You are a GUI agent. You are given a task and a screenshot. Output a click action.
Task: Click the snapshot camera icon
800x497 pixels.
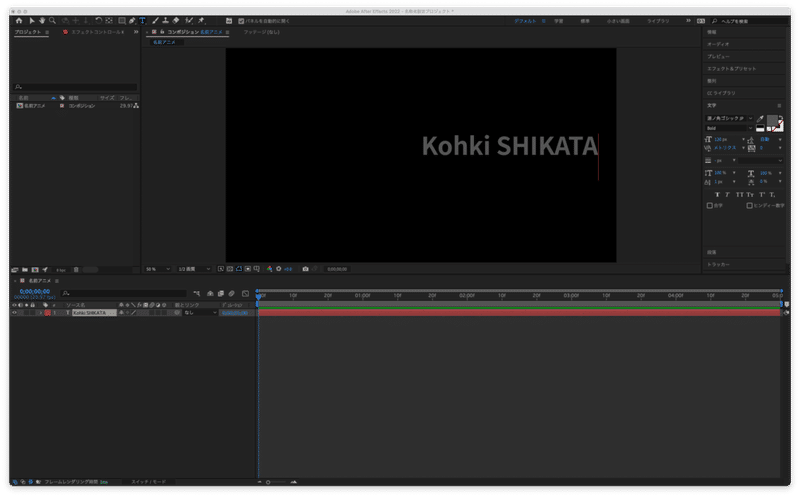[x=305, y=269]
